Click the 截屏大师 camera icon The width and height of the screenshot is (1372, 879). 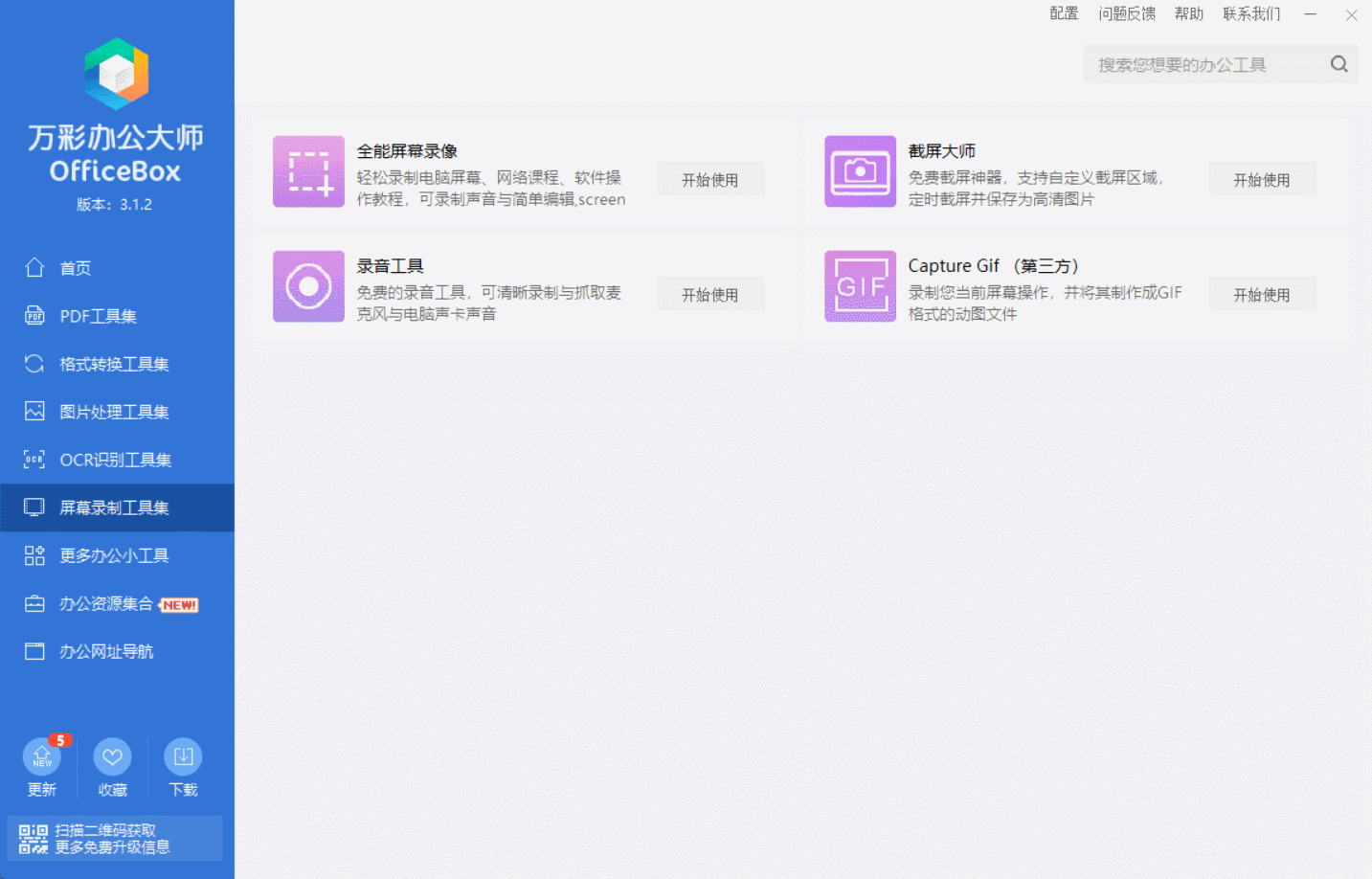859,172
